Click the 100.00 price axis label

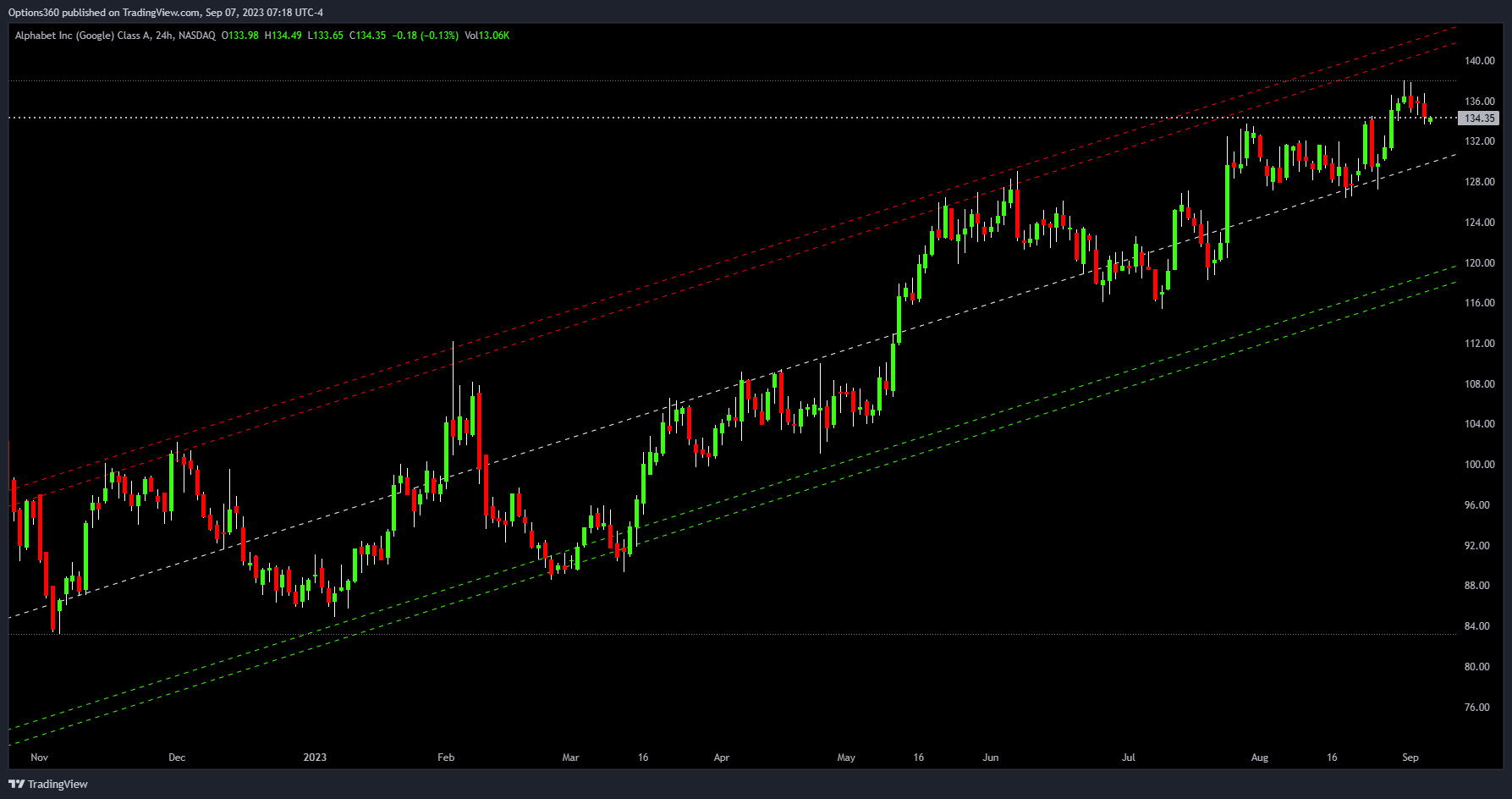click(1480, 465)
